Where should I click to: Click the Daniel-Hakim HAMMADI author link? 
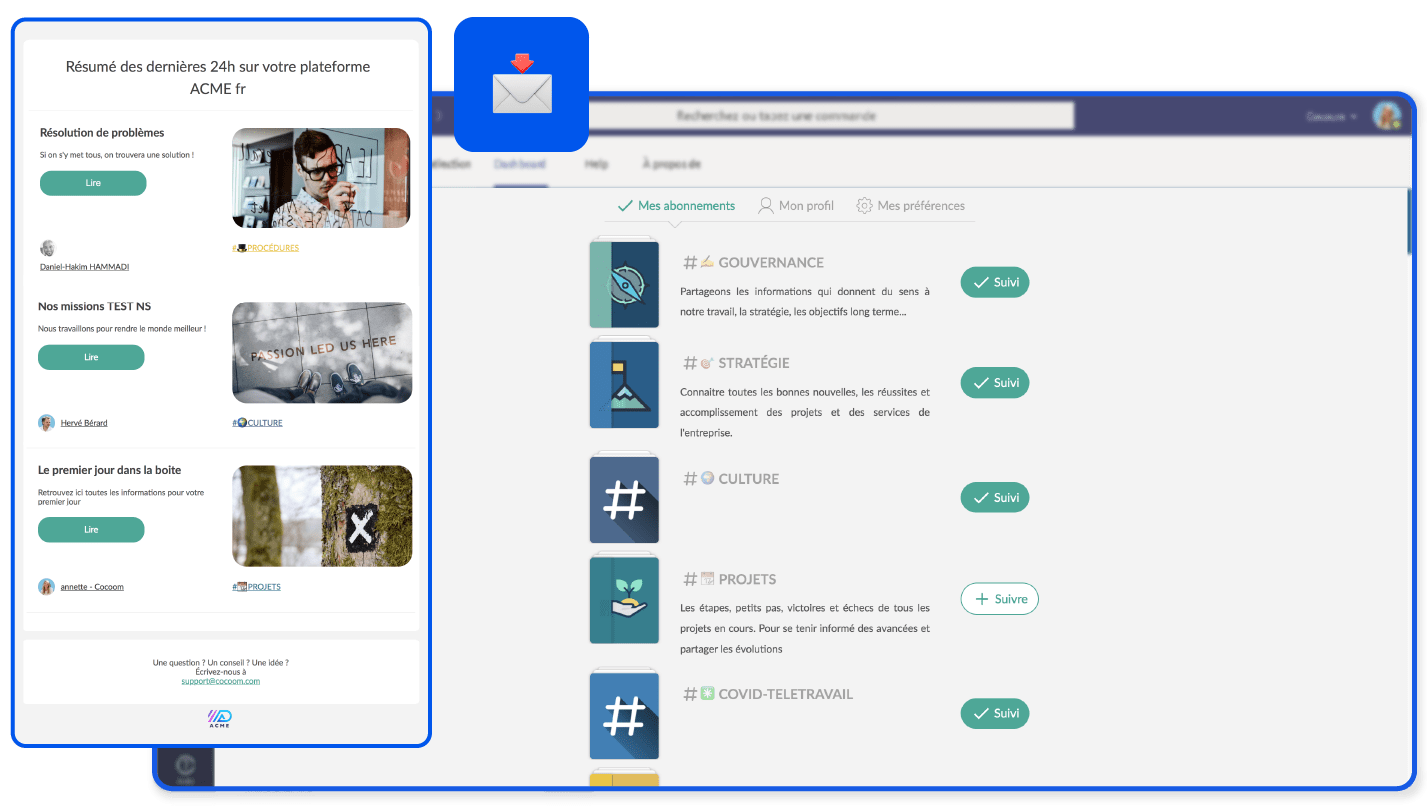pos(84,267)
